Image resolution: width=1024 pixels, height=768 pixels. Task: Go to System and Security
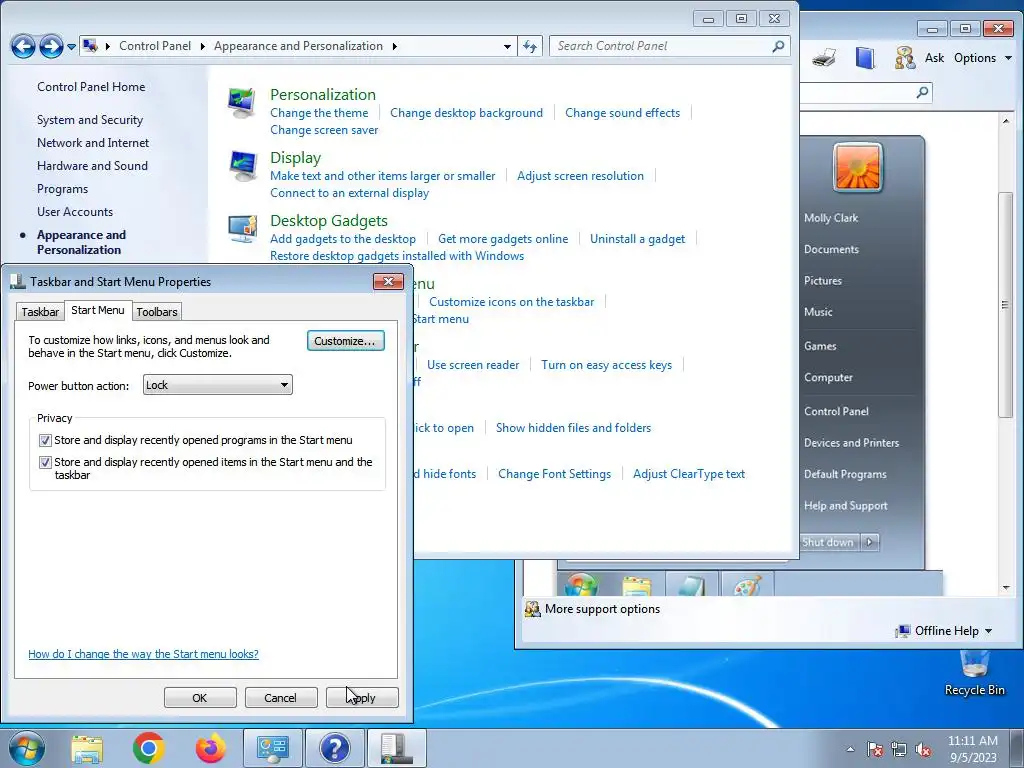(x=89, y=120)
